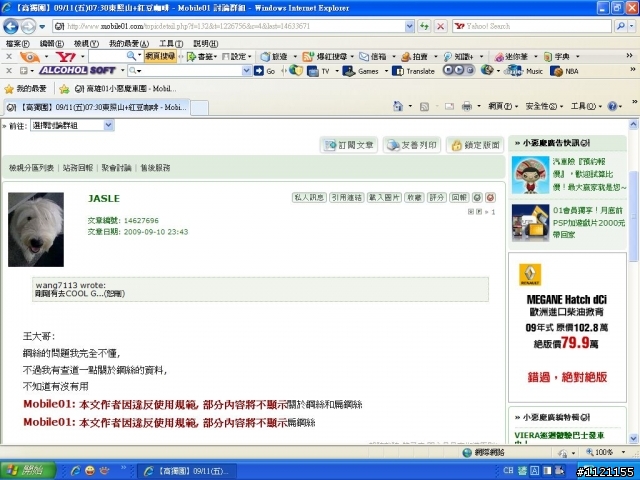
Task: Click the Yahoo! Y logo in toolbar
Action: [x=66, y=57]
